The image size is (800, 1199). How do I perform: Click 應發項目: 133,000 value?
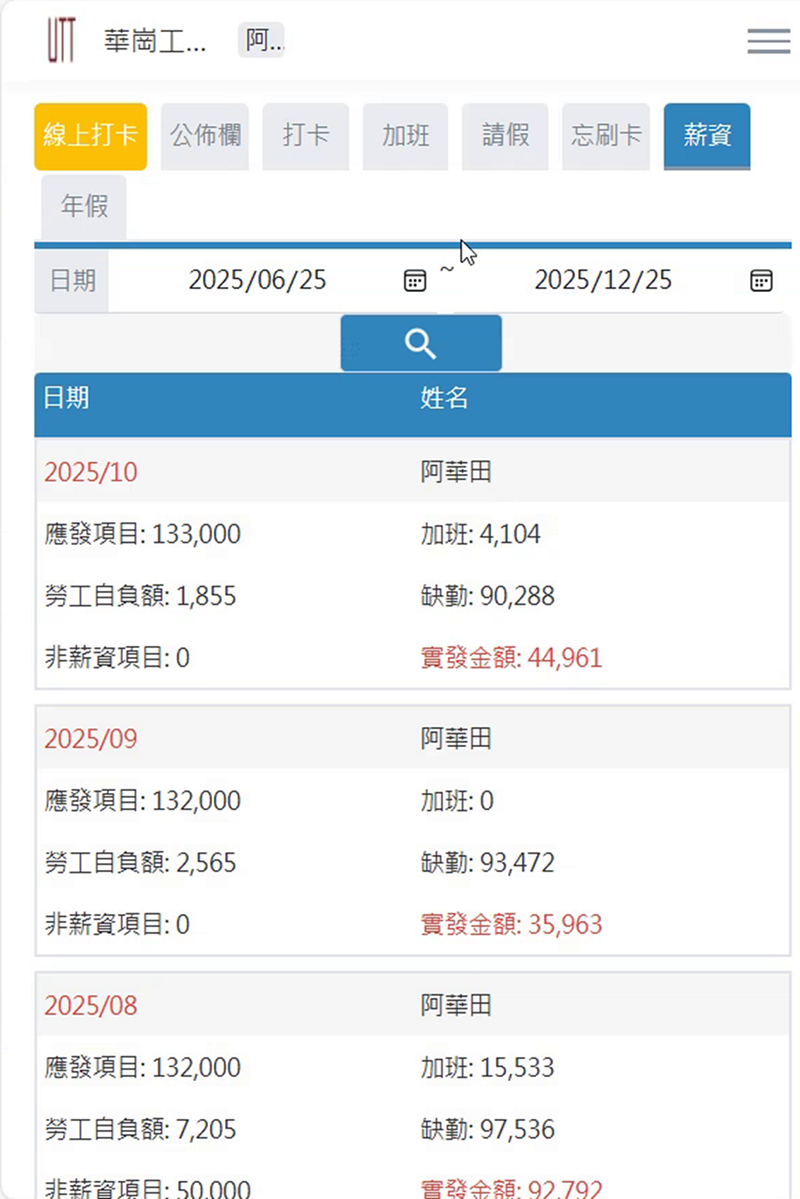click(142, 534)
